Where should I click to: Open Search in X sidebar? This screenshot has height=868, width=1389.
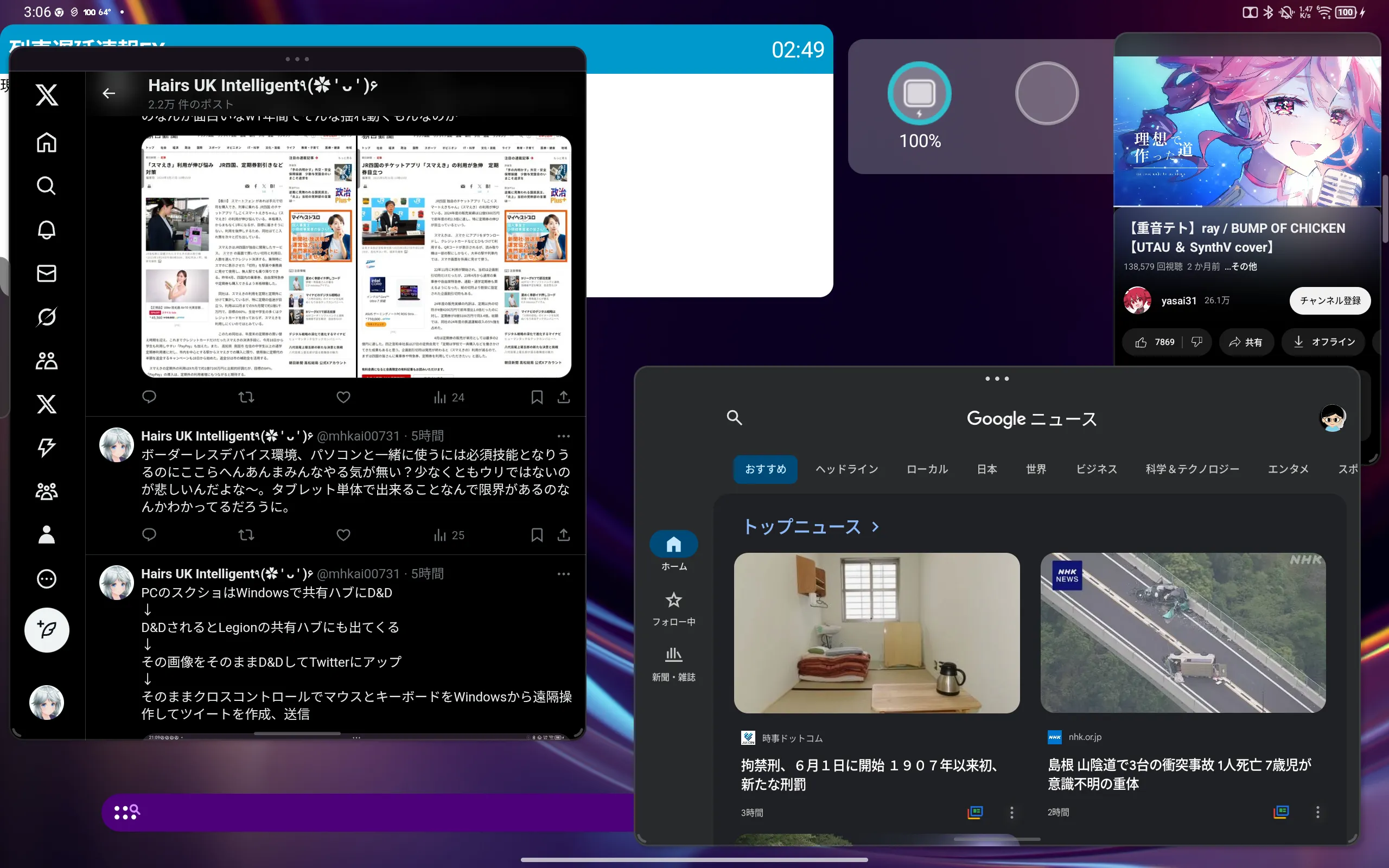point(47,186)
